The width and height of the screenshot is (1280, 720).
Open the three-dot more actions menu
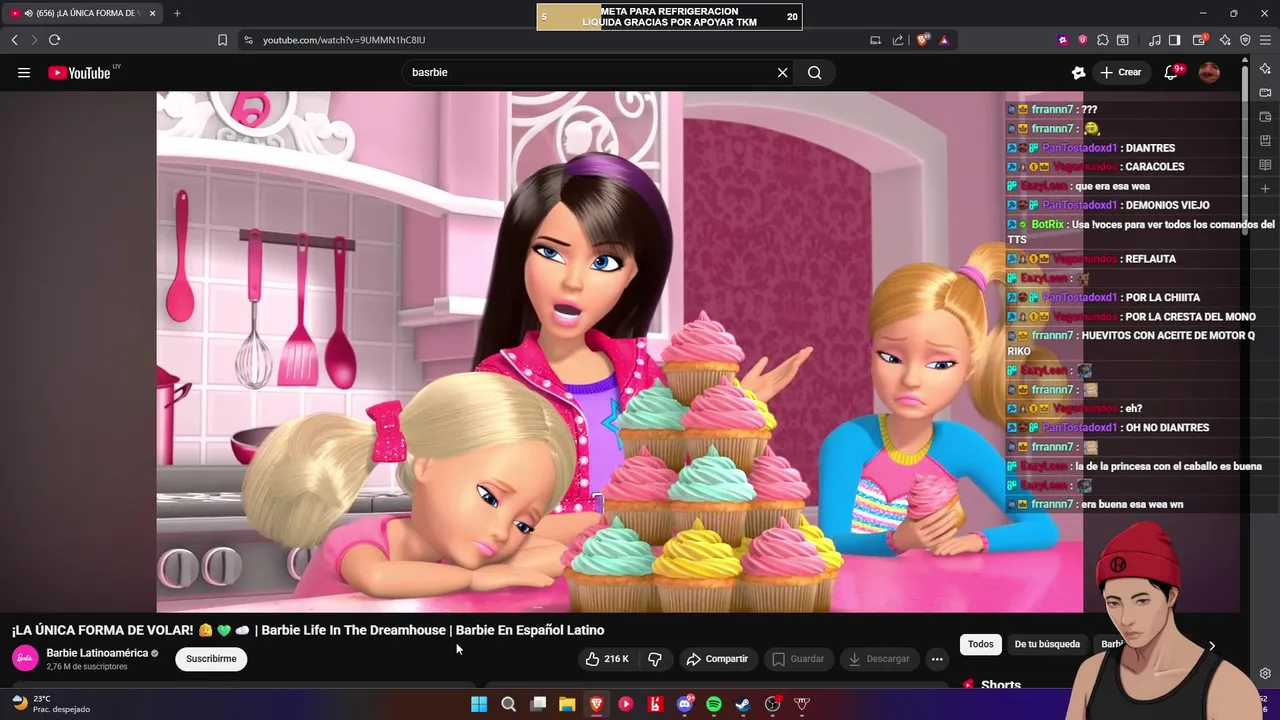click(x=937, y=659)
